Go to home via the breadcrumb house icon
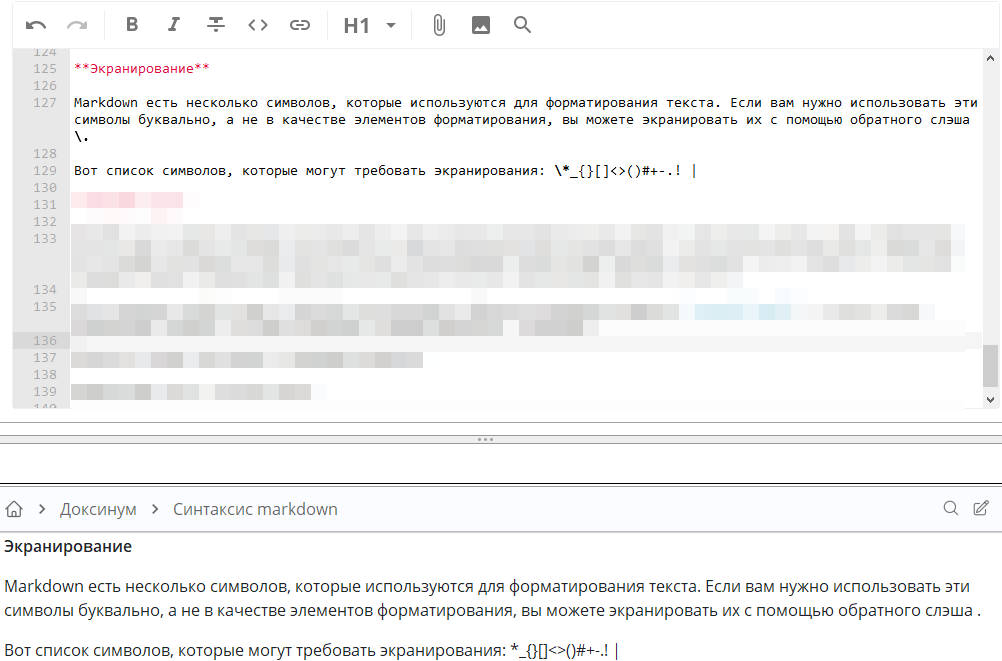 [x=14, y=509]
